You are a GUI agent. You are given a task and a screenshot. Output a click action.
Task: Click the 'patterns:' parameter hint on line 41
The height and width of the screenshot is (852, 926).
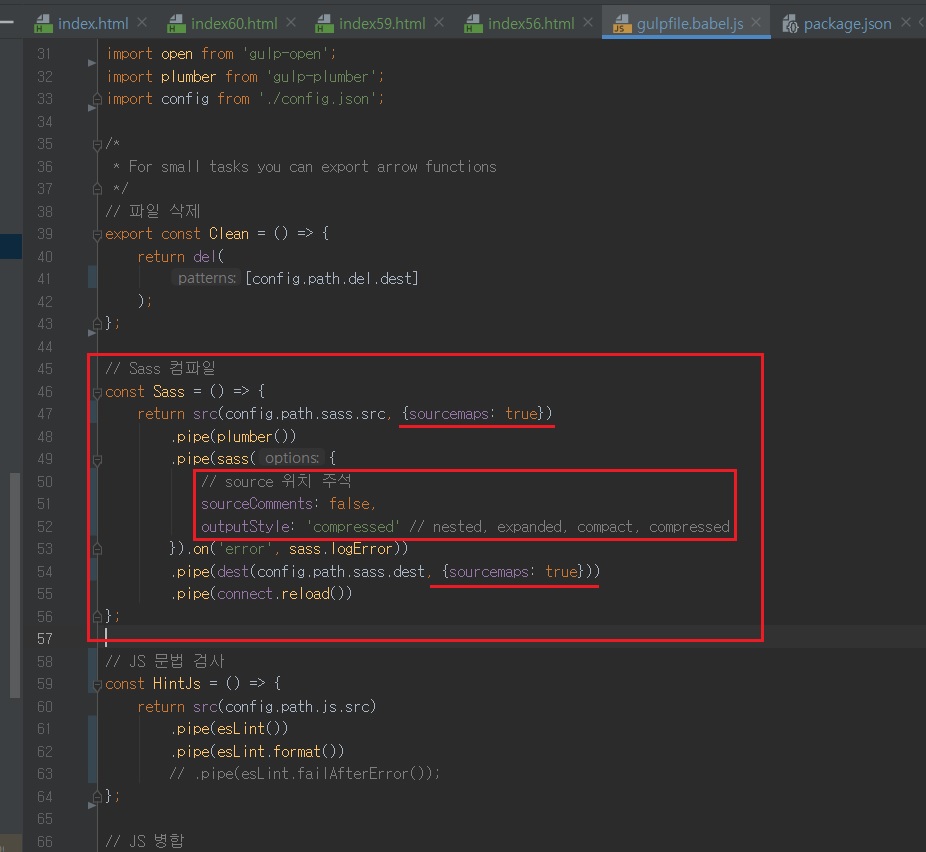(207, 279)
